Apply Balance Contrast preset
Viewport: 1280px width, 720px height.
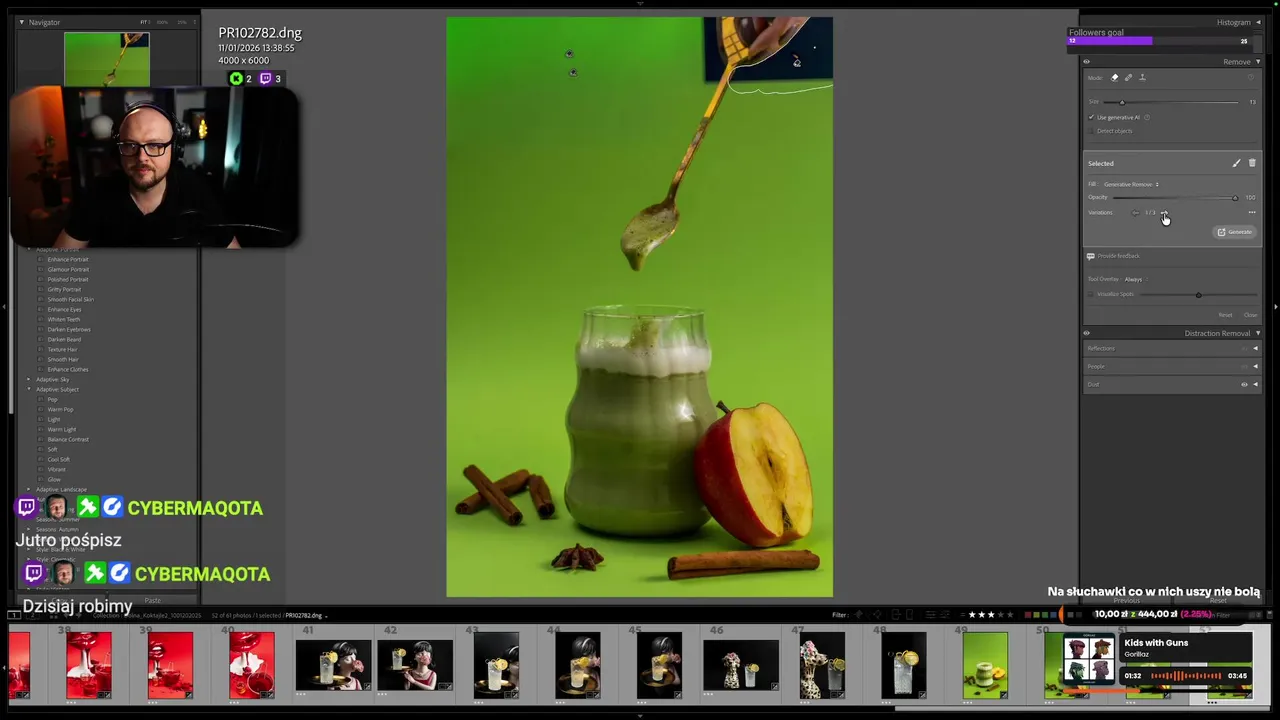point(68,439)
